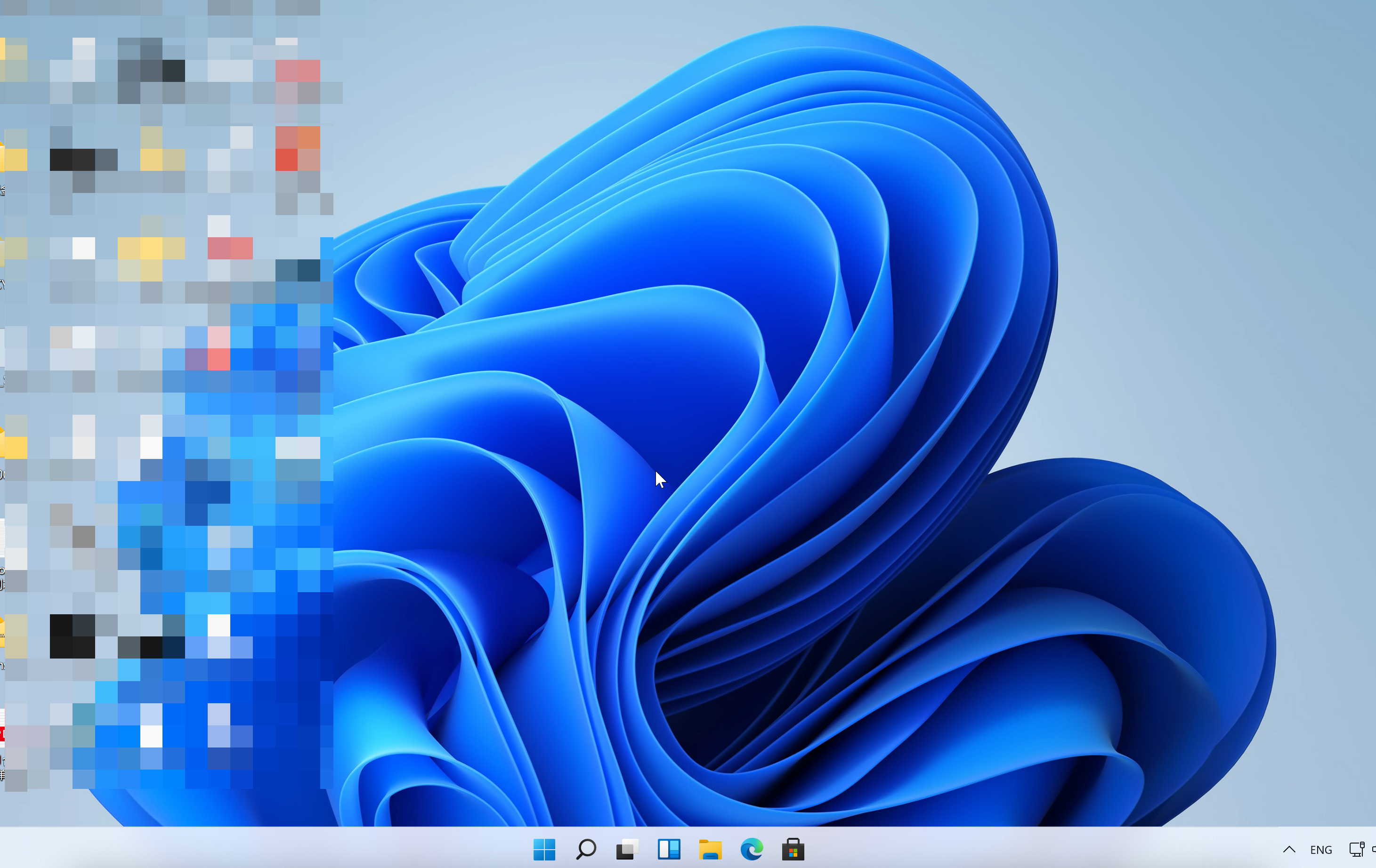The width and height of the screenshot is (1376, 868).
Task: Expand hidden system tray icons chevron
Action: (1289, 849)
